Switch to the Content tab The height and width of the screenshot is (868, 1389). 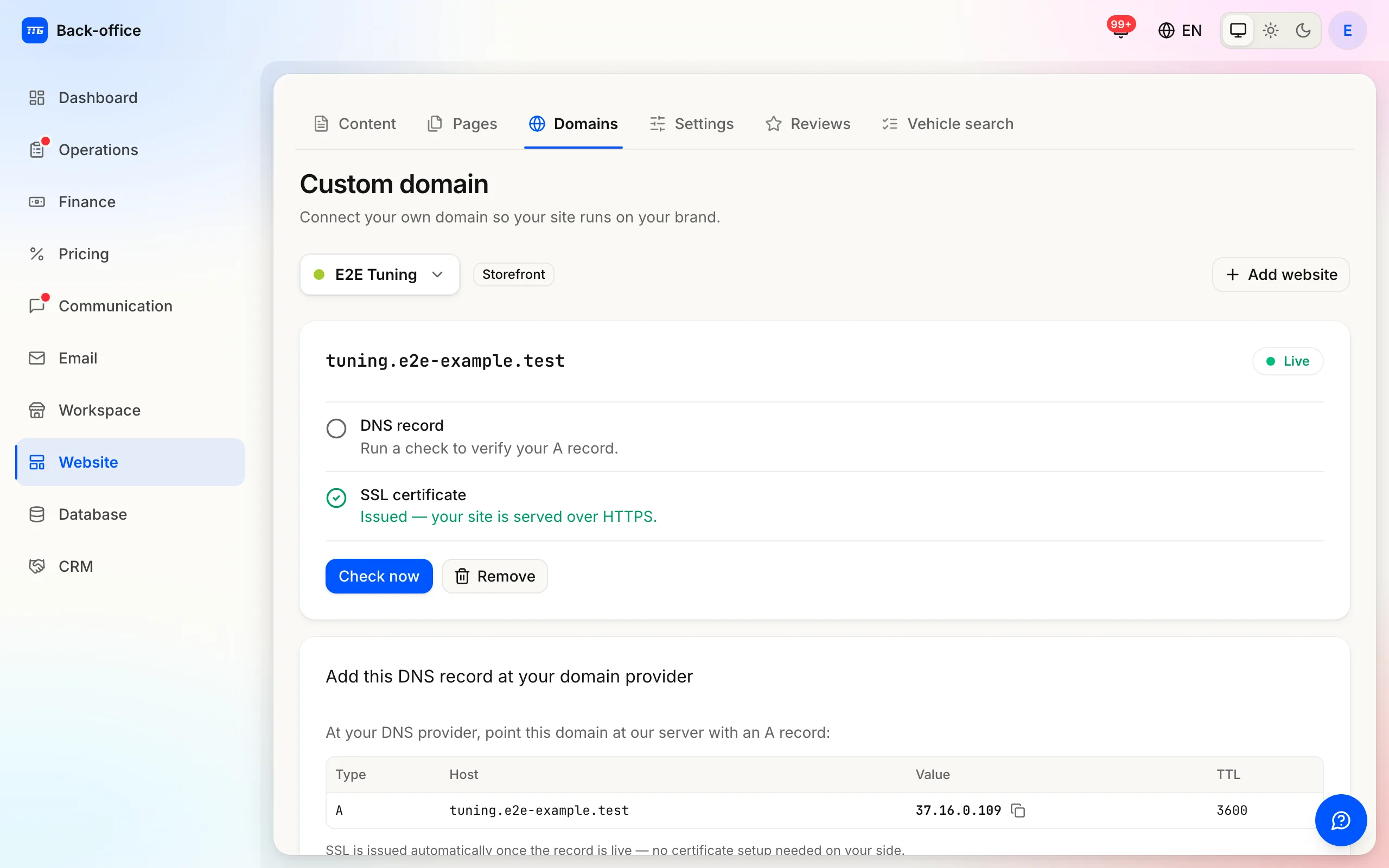point(355,124)
